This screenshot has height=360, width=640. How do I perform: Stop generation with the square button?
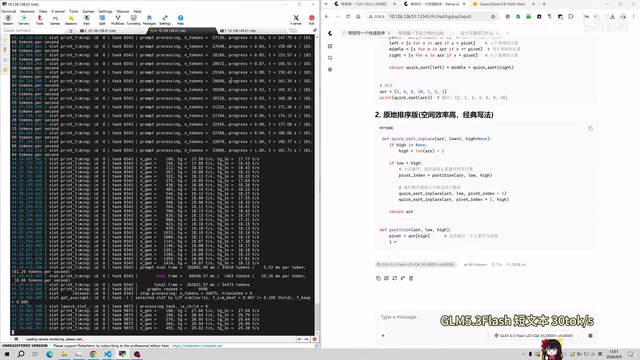pos(590,336)
